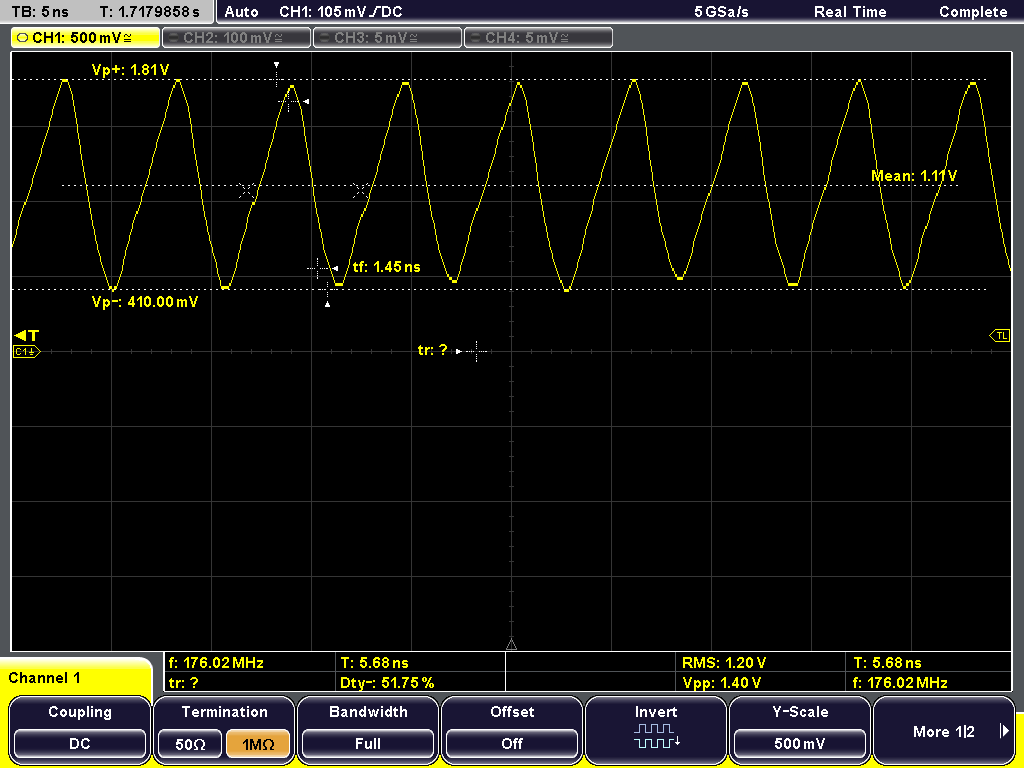Click the tr cursor arrow marker below the waveform
This screenshot has height=768, width=1024.
point(459,351)
